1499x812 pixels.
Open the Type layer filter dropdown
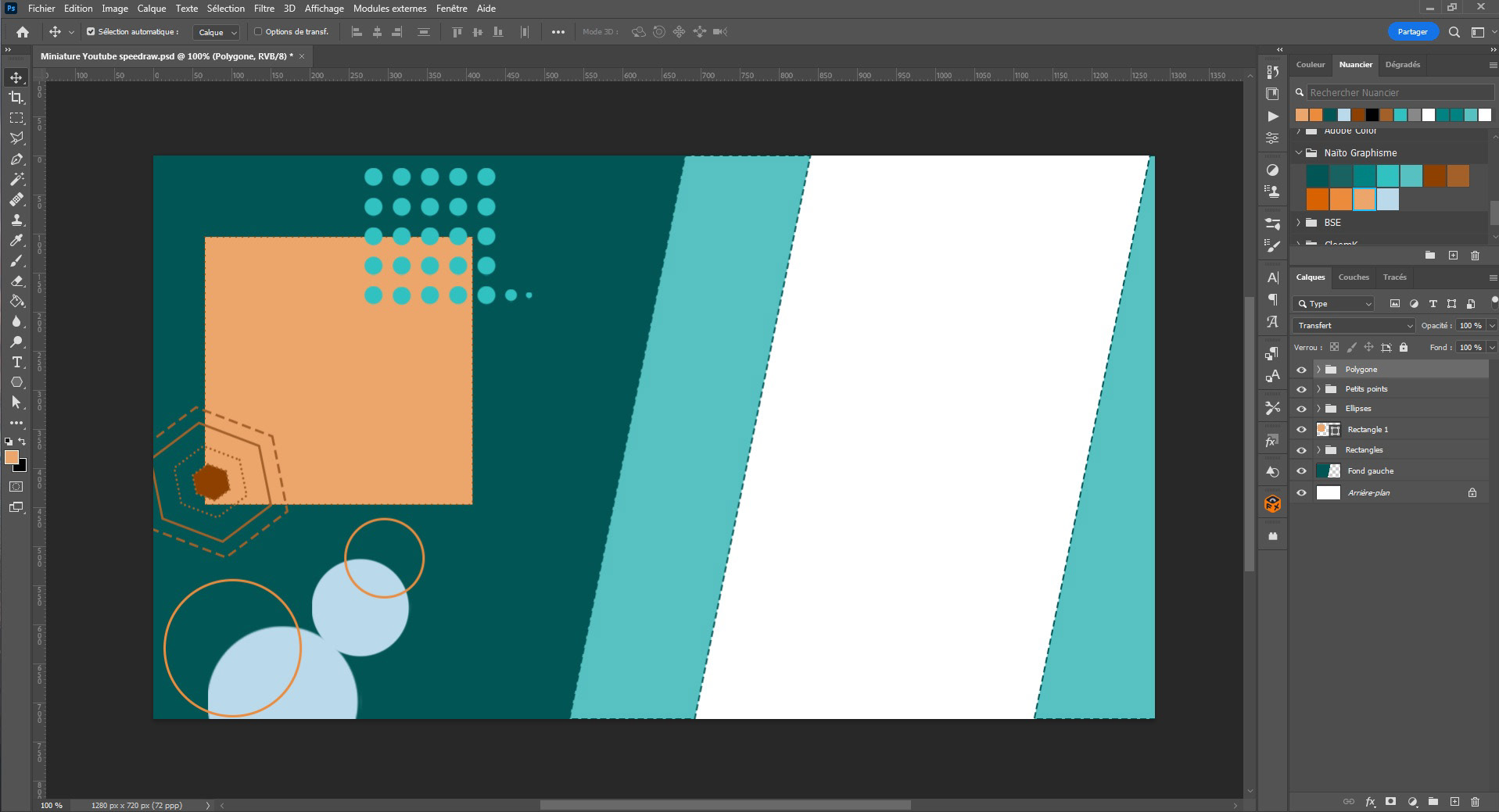click(1334, 304)
